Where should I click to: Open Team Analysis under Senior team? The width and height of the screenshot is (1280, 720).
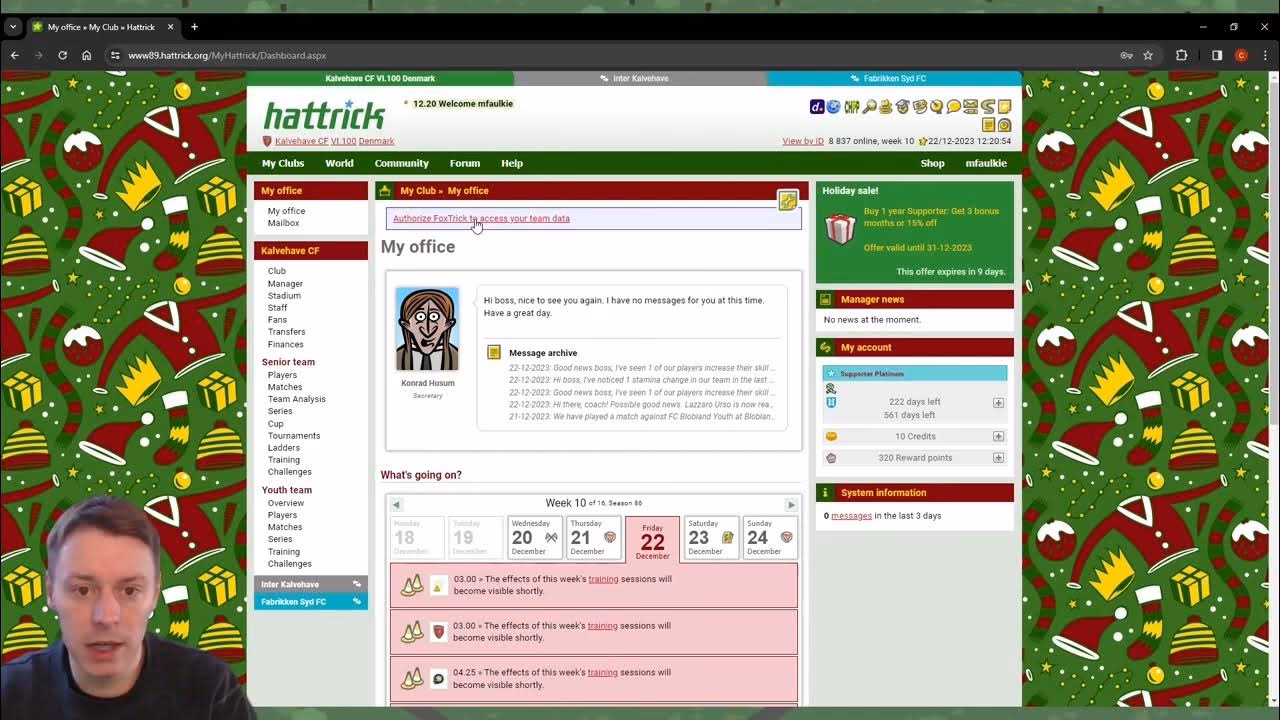[297, 399]
